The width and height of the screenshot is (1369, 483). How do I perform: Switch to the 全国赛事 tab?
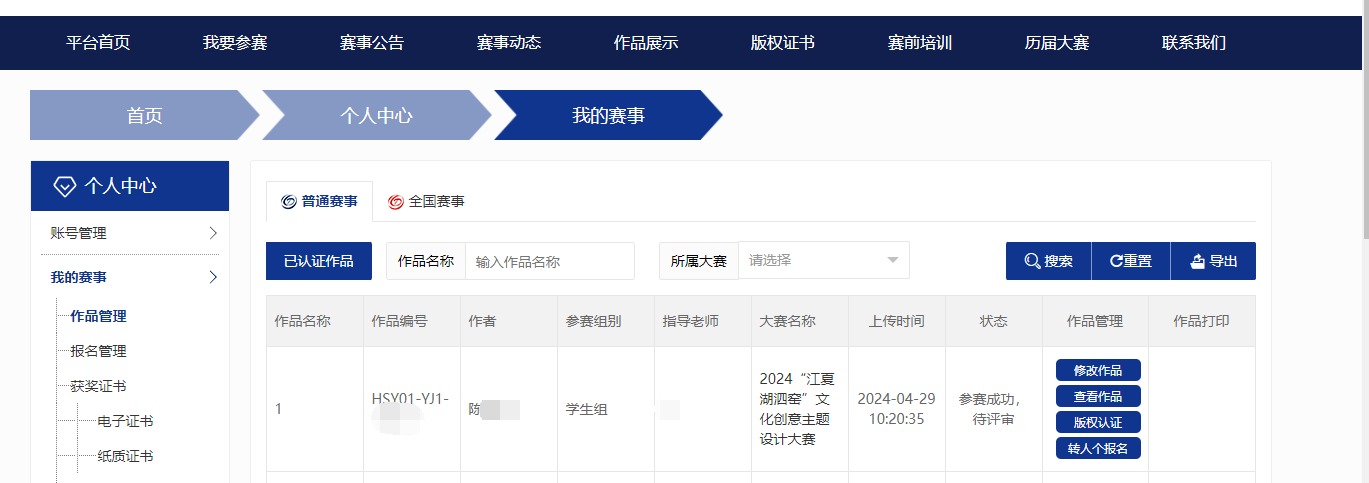point(427,202)
